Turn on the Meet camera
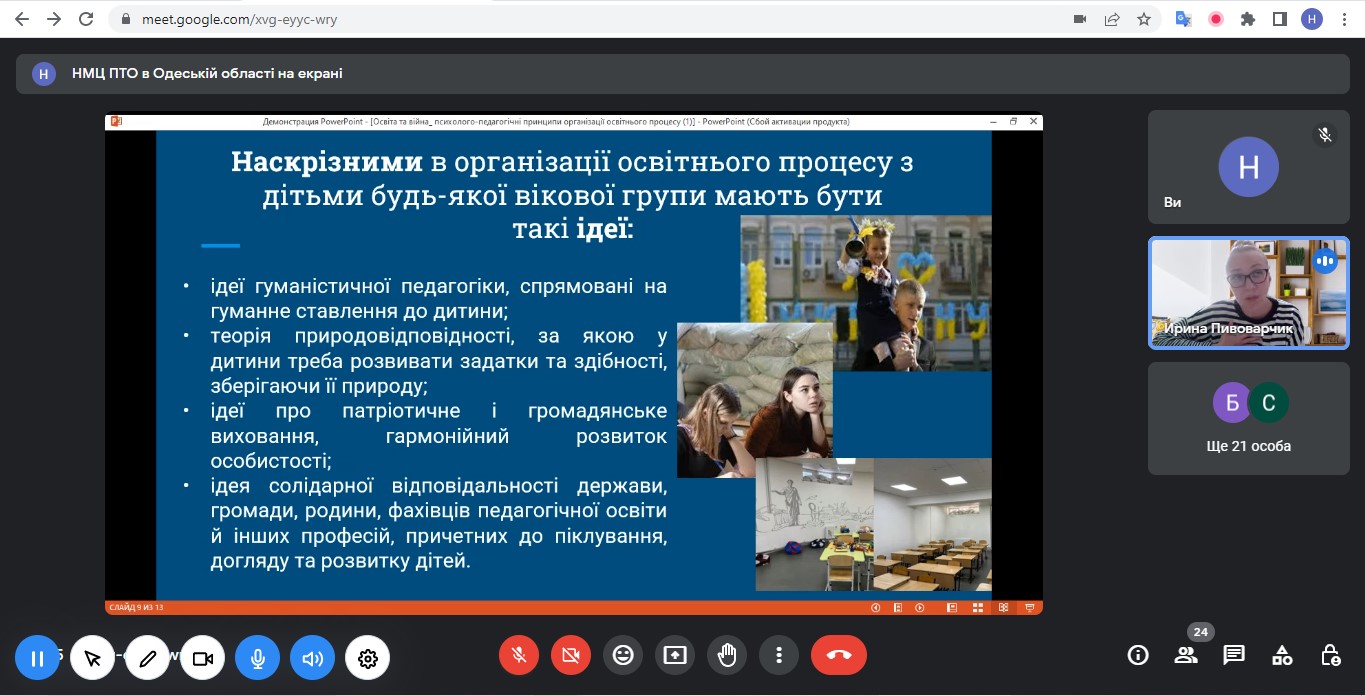 pyautogui.click(x=571, y=655)
